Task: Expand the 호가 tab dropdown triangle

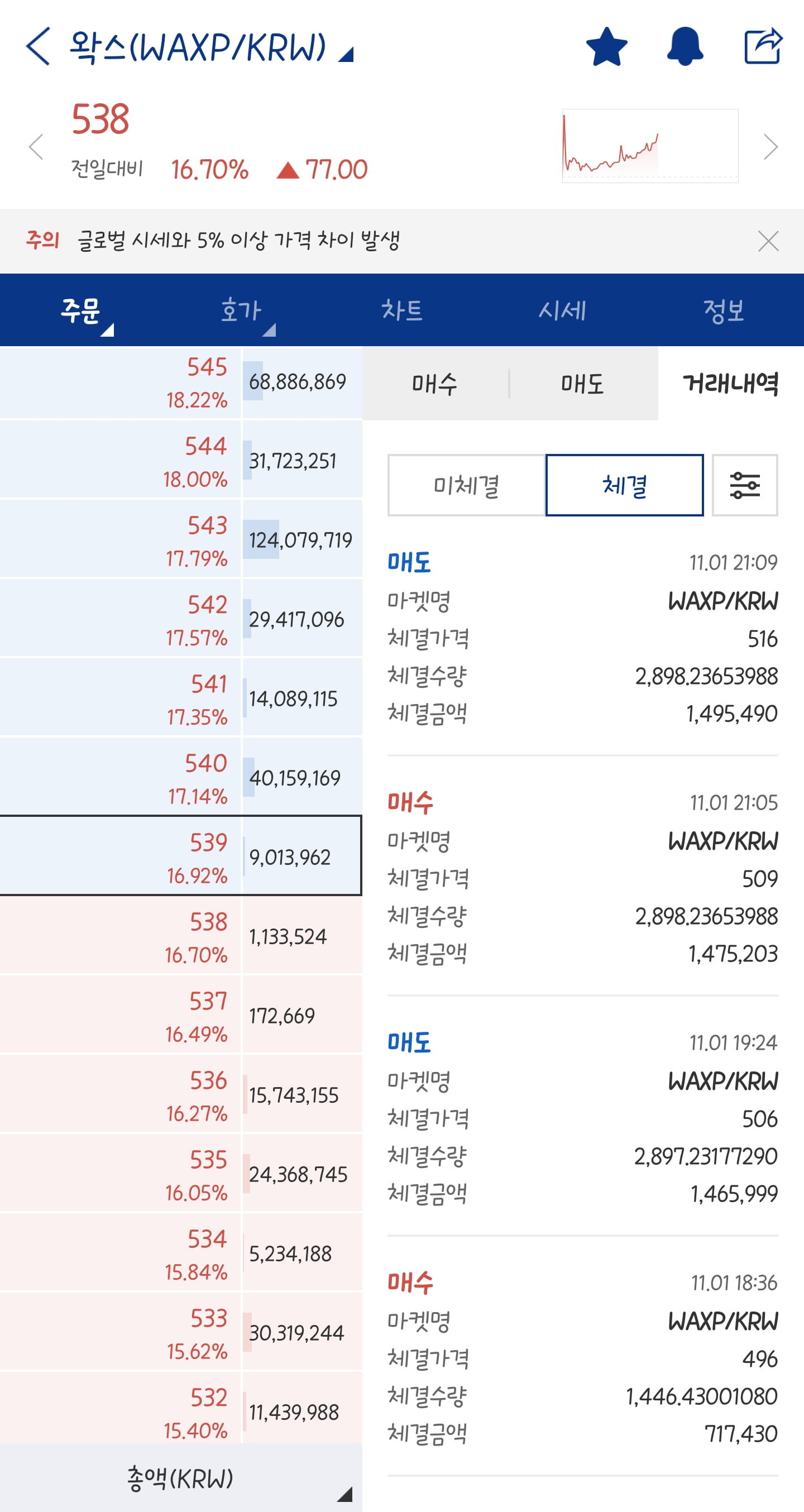Action: click(x=269, y=330)
